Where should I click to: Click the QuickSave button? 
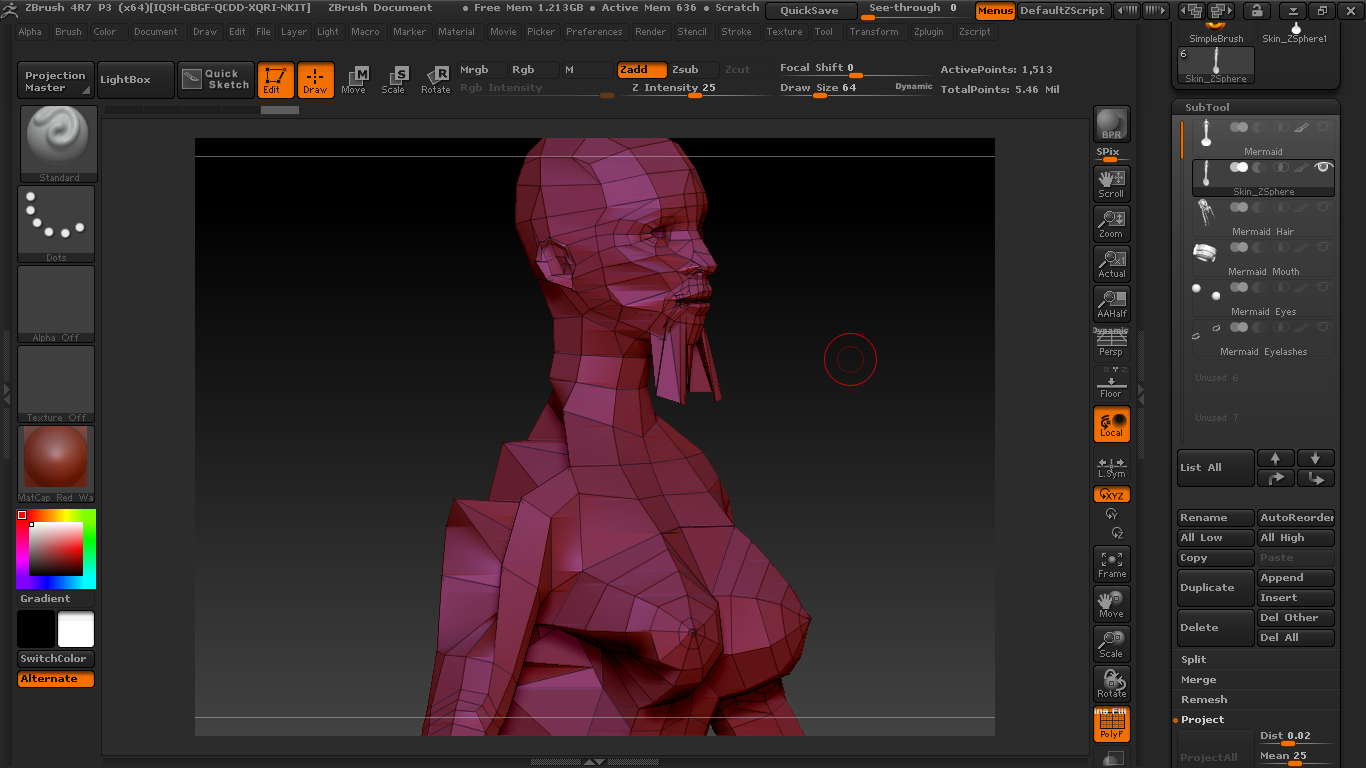[810, 11]
